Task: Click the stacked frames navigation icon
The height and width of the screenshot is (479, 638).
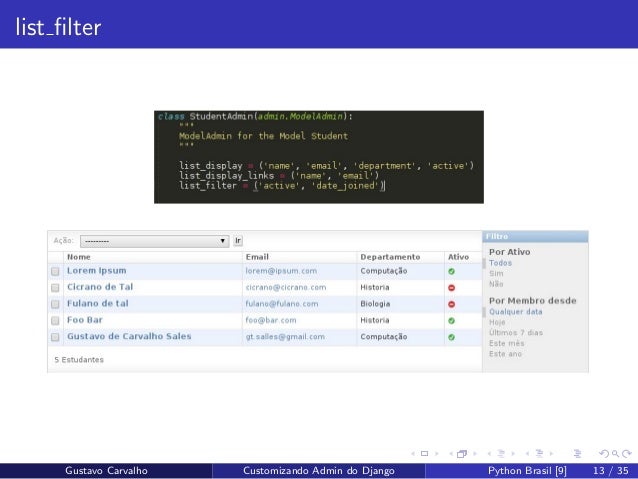Action: [462, 453]
